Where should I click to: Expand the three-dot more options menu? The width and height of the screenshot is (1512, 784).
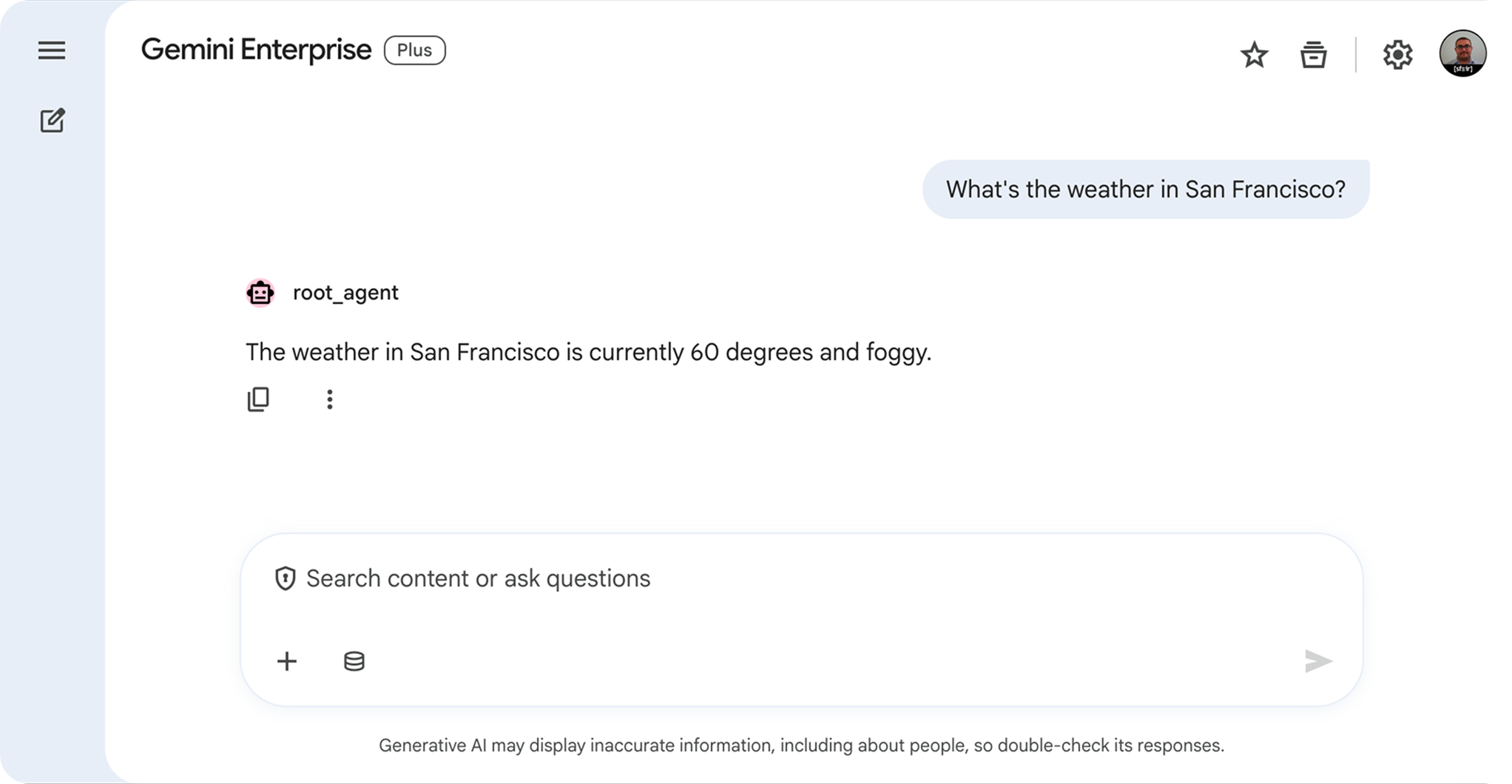tap(330, 399)
